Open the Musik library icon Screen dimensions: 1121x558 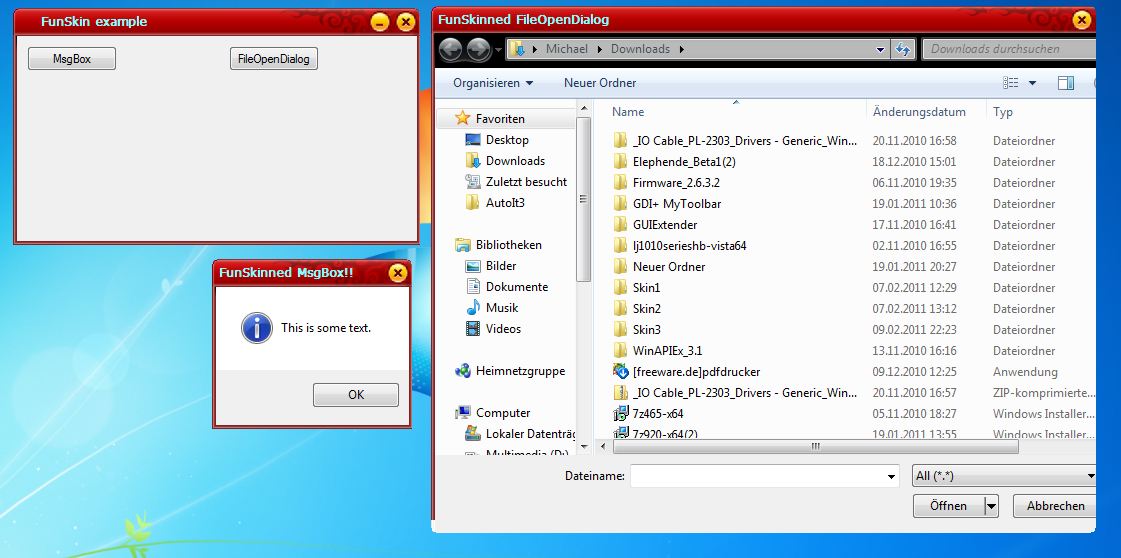[x=474, y=308]
